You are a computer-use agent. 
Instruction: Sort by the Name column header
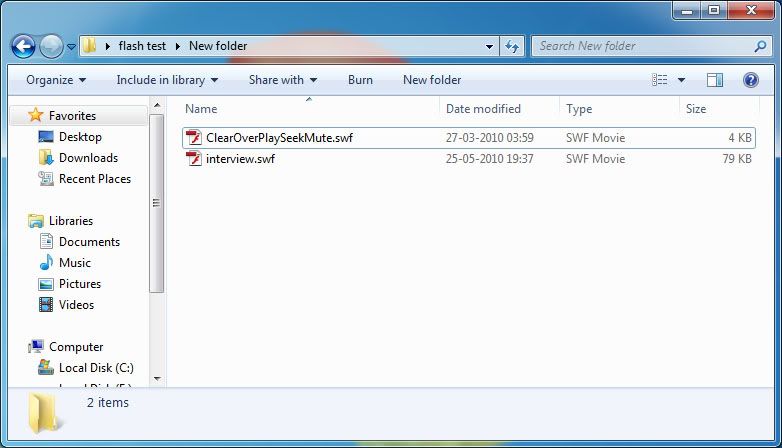pos(310,109)
